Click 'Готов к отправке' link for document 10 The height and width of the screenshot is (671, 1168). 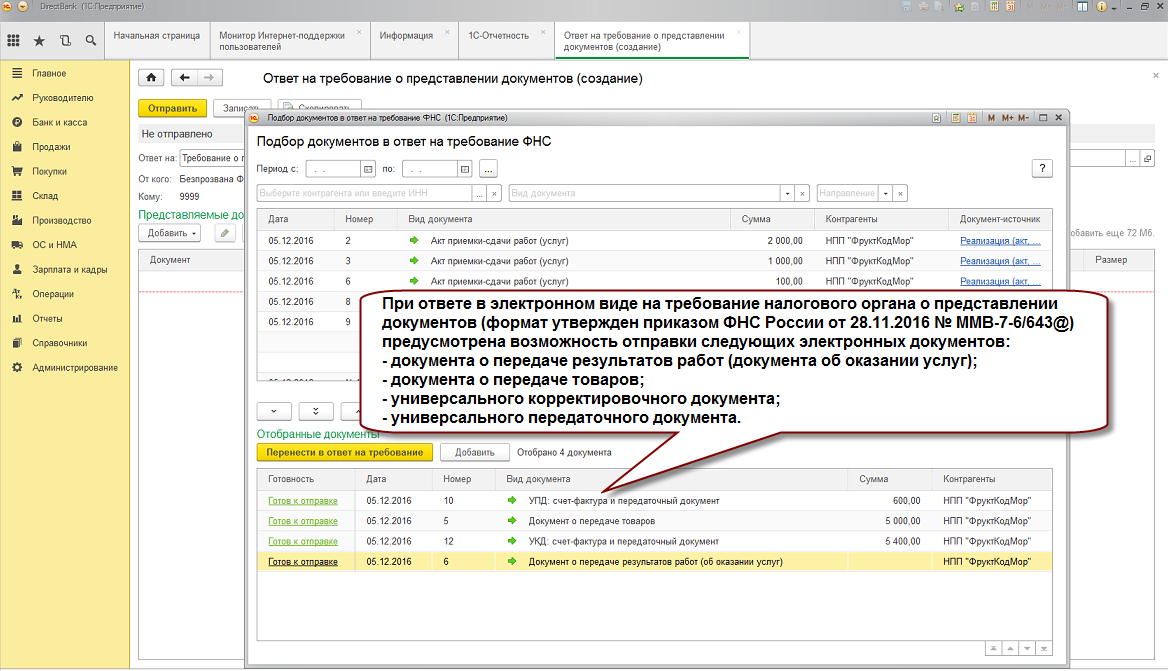[x=303, y=501]
